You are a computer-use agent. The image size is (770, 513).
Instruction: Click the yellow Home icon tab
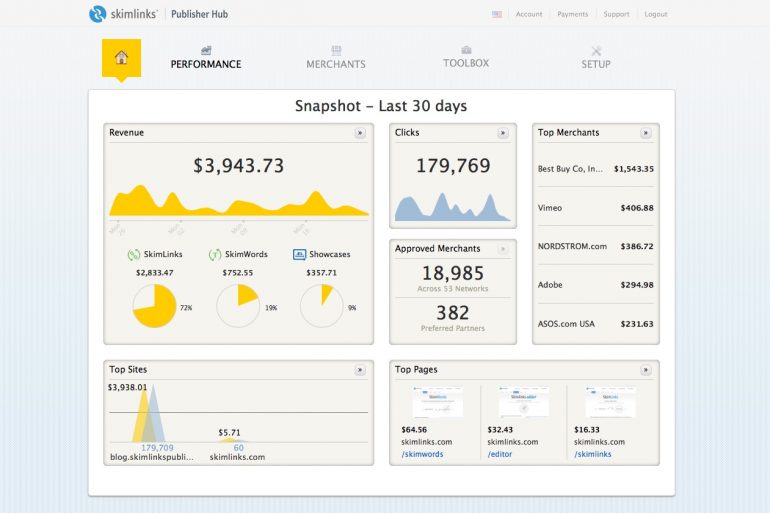pyautogui.click(x=121, y=58)
